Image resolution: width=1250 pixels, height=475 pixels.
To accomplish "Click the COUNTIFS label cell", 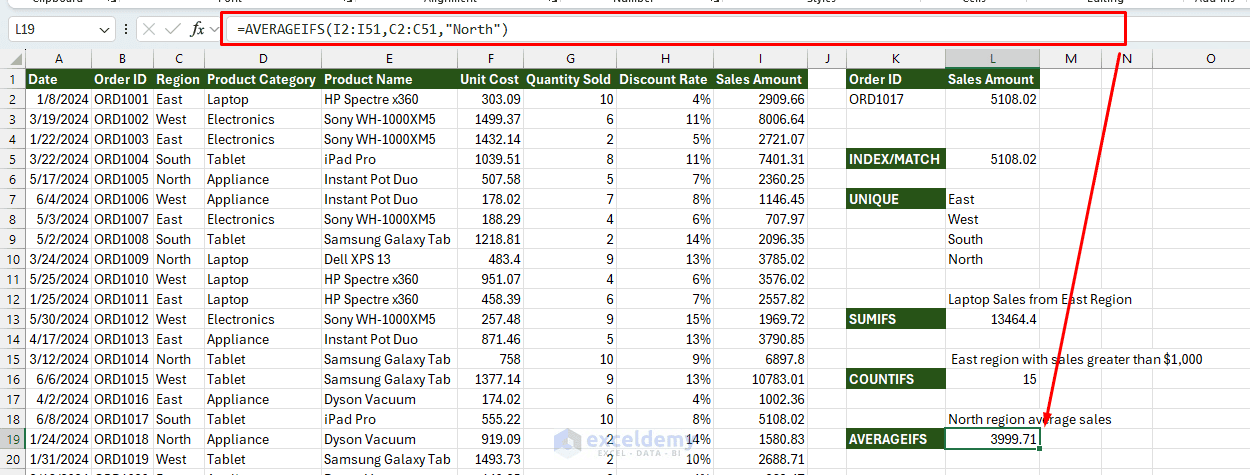I will coord(895,379).
